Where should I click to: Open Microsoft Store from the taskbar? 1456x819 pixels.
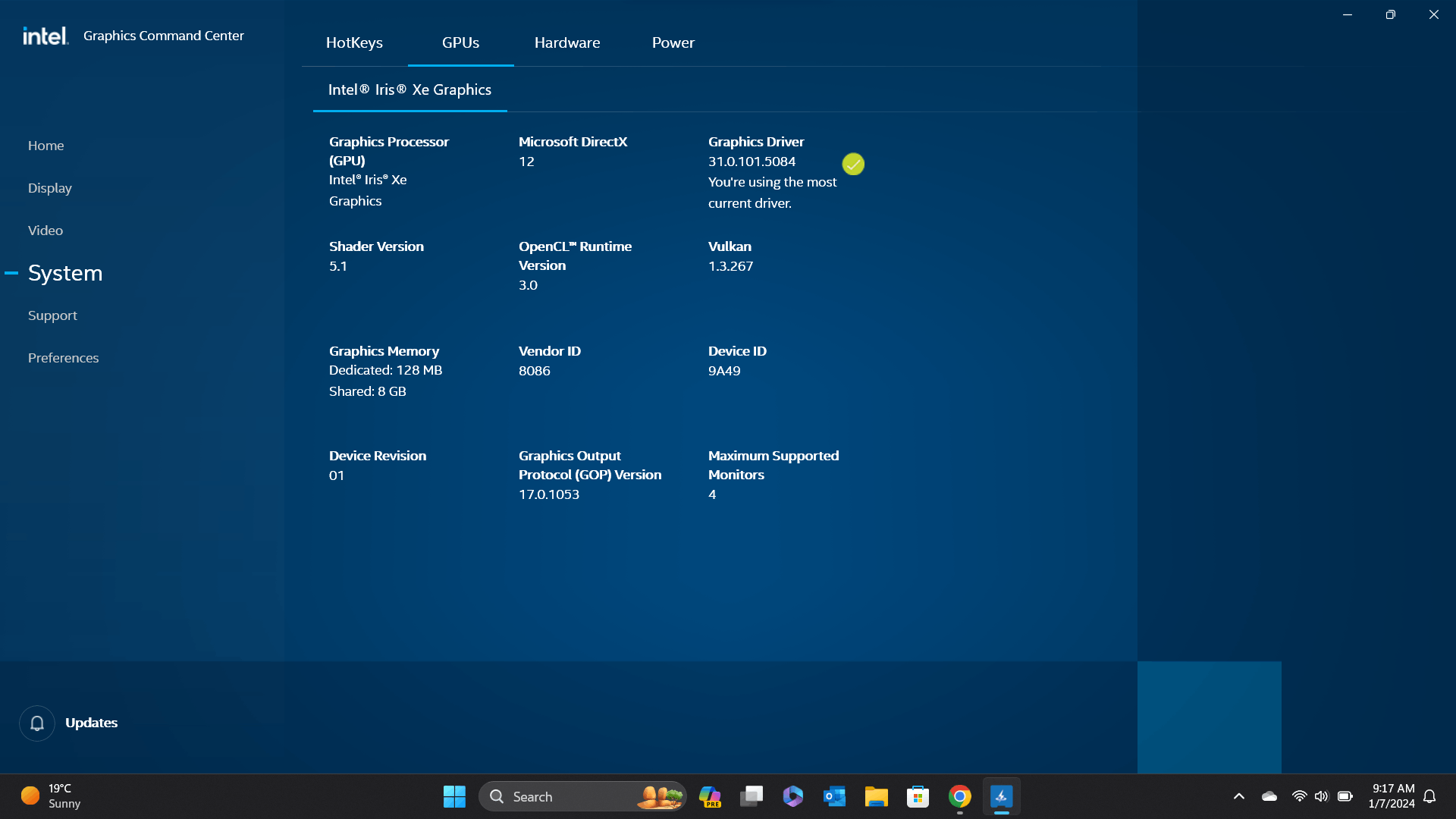[x=918, y=796]
